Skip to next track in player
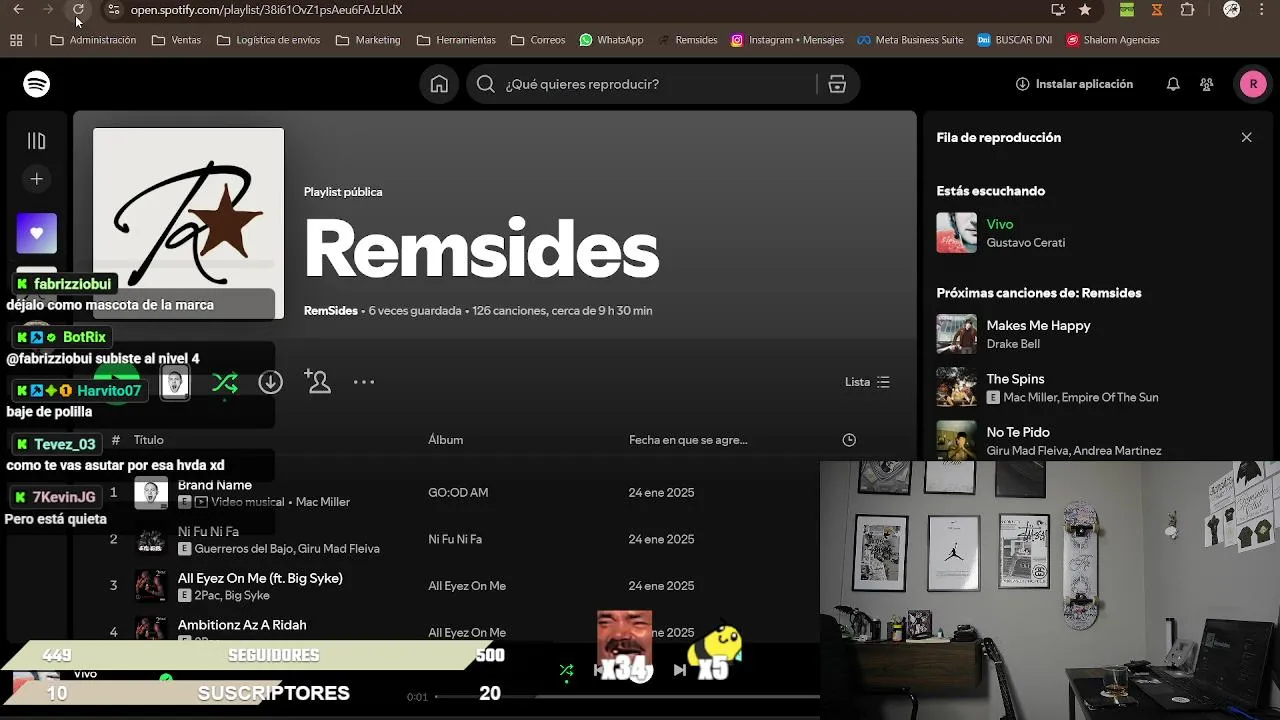The width and height of the screenshot is (1280, 720). pos(680,670)
